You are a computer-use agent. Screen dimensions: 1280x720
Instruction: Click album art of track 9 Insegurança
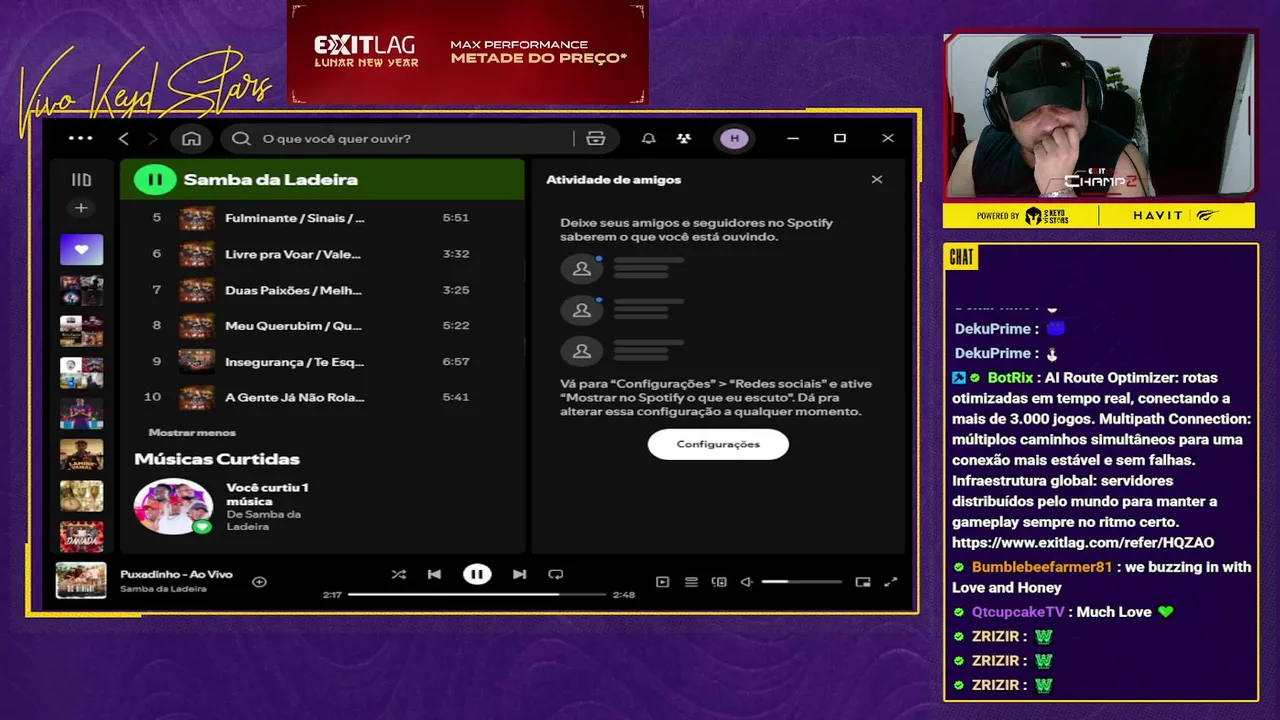pos(196,362)
